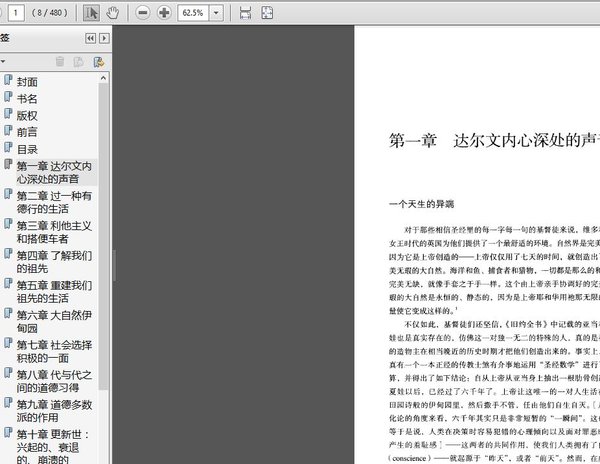Select 第八章 代与代之间的道德习得
The width and height of the screenshot is (600, 464).
coord(54,381)
